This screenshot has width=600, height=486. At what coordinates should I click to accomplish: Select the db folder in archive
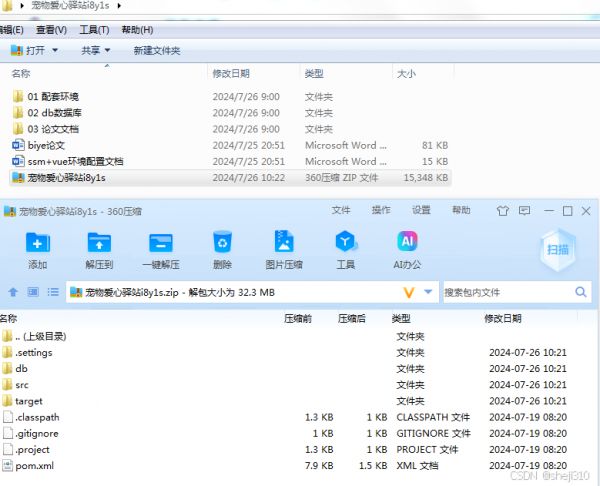[x=15, y=369]
